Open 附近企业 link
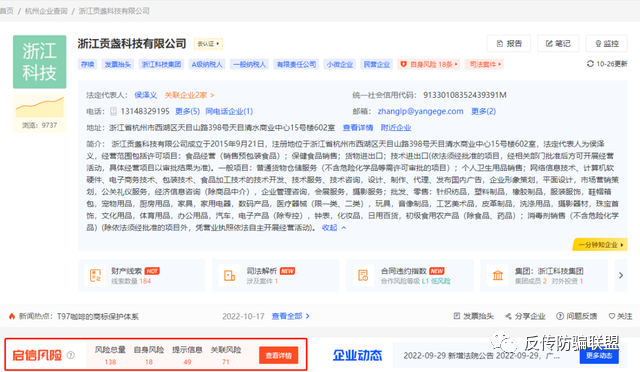640x372 pixels. [x=396, y=127]
